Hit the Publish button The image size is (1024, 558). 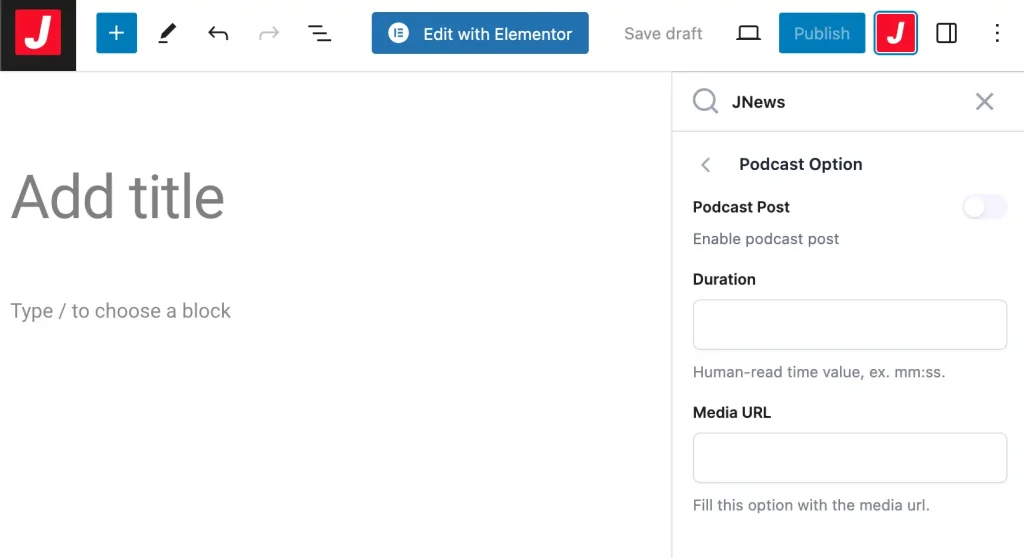click(x=821, y=34)
